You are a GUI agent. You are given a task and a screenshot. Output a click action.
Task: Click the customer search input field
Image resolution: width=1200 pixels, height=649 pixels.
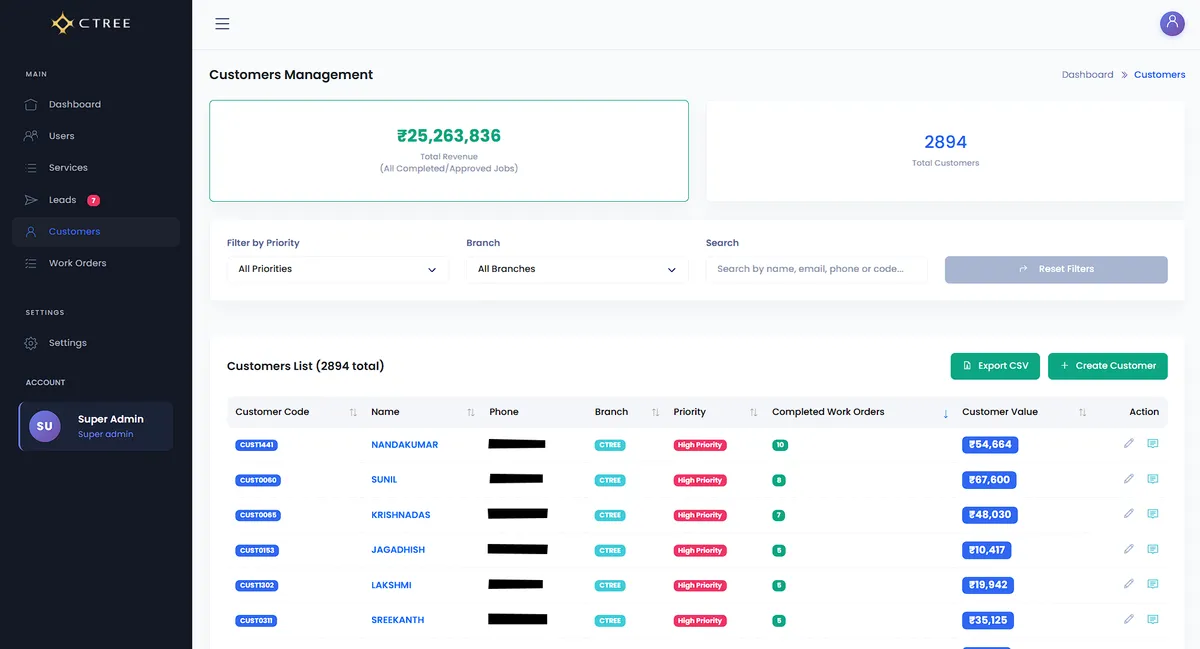point(816,269)
